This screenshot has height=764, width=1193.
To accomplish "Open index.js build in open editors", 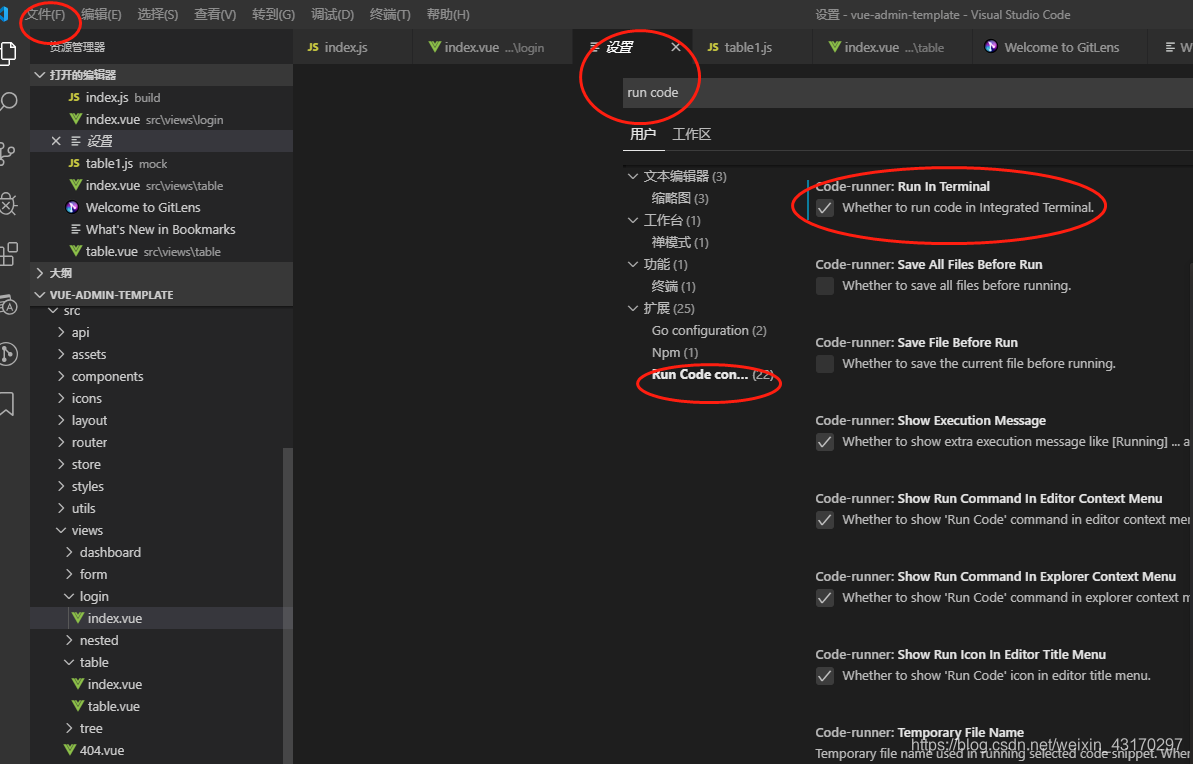I will 161,97.
